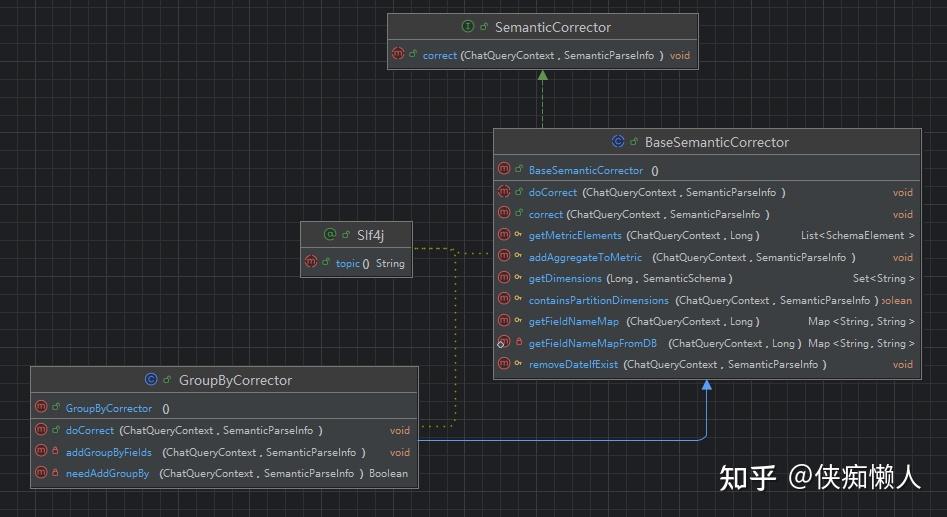Click the method icon on Slf4j topic row
The image size is (947, 517).
pos(311,261)
